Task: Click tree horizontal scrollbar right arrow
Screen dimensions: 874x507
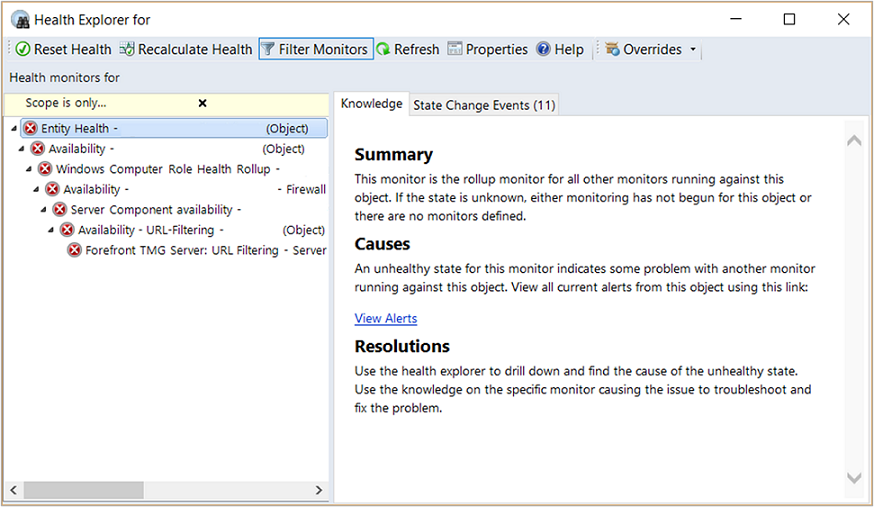Action: coord(319,490)
